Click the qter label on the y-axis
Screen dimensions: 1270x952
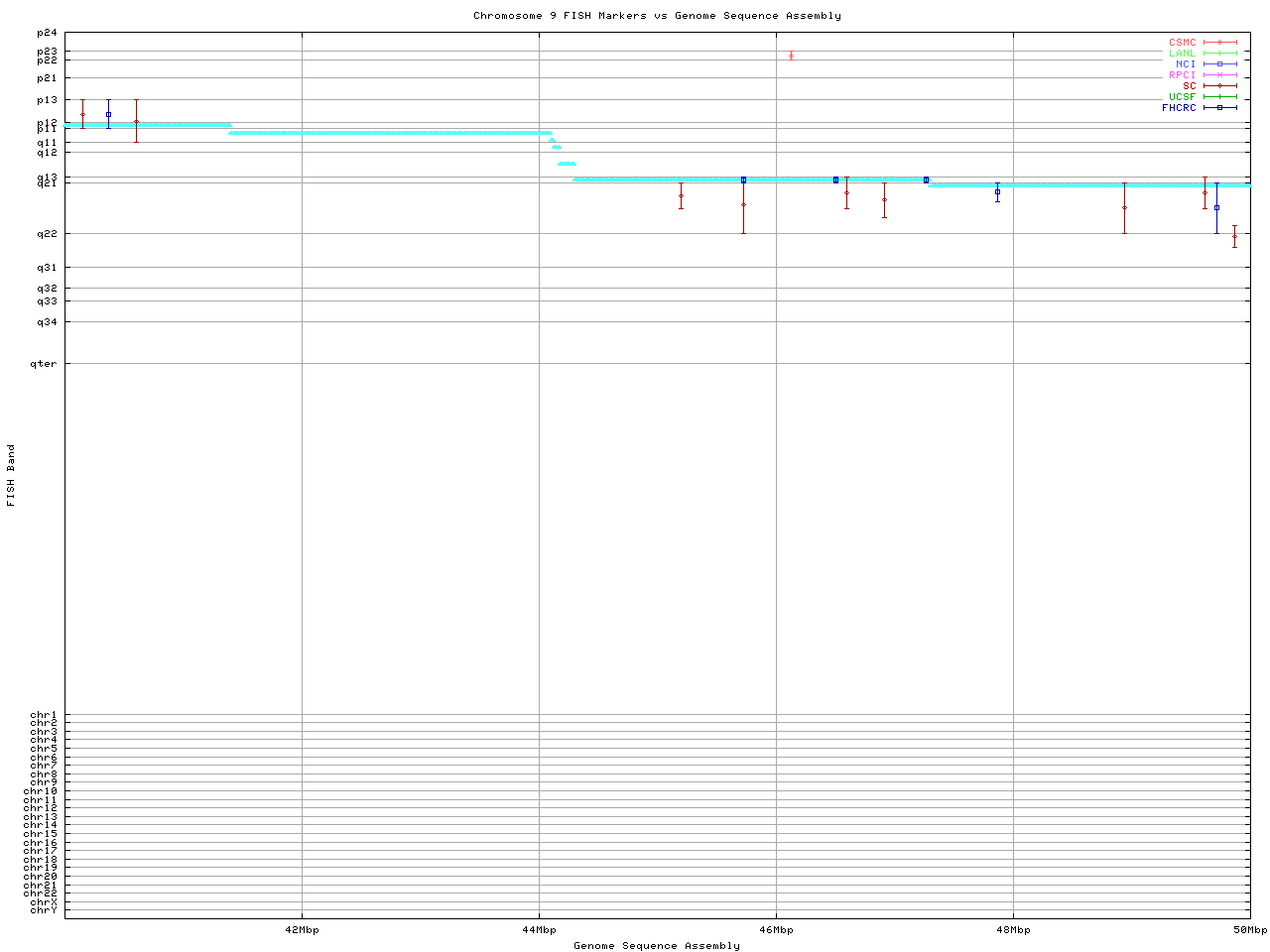click(44, 364)
